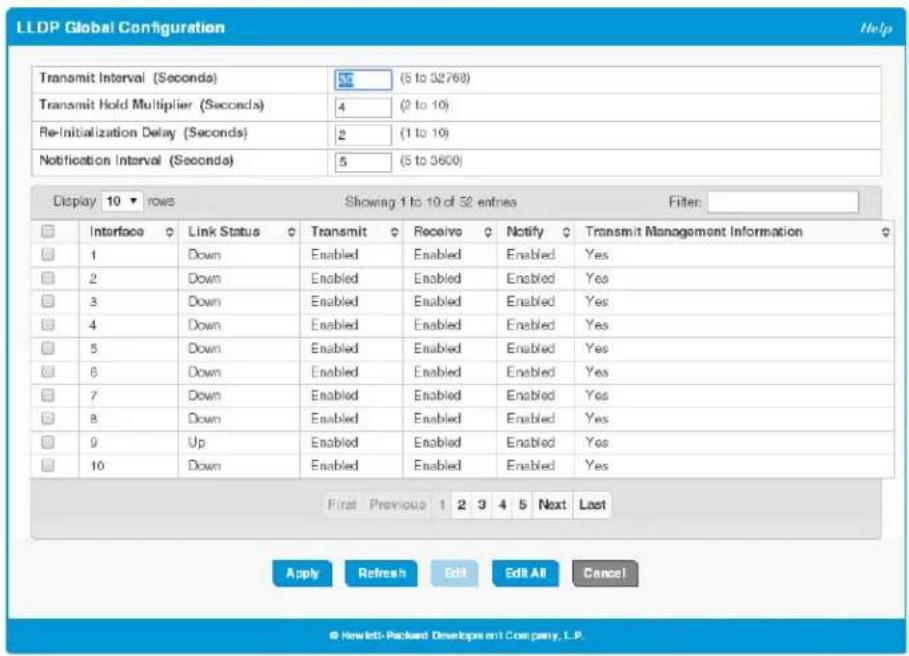Click the Previous page button
909x656 pixels.
click(398, 505)
